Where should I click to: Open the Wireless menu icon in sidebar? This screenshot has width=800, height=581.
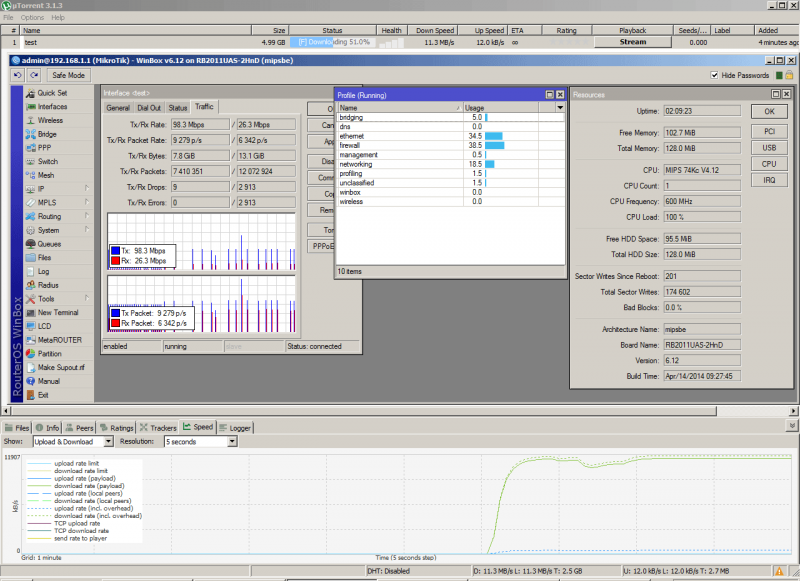pos(30,120)
